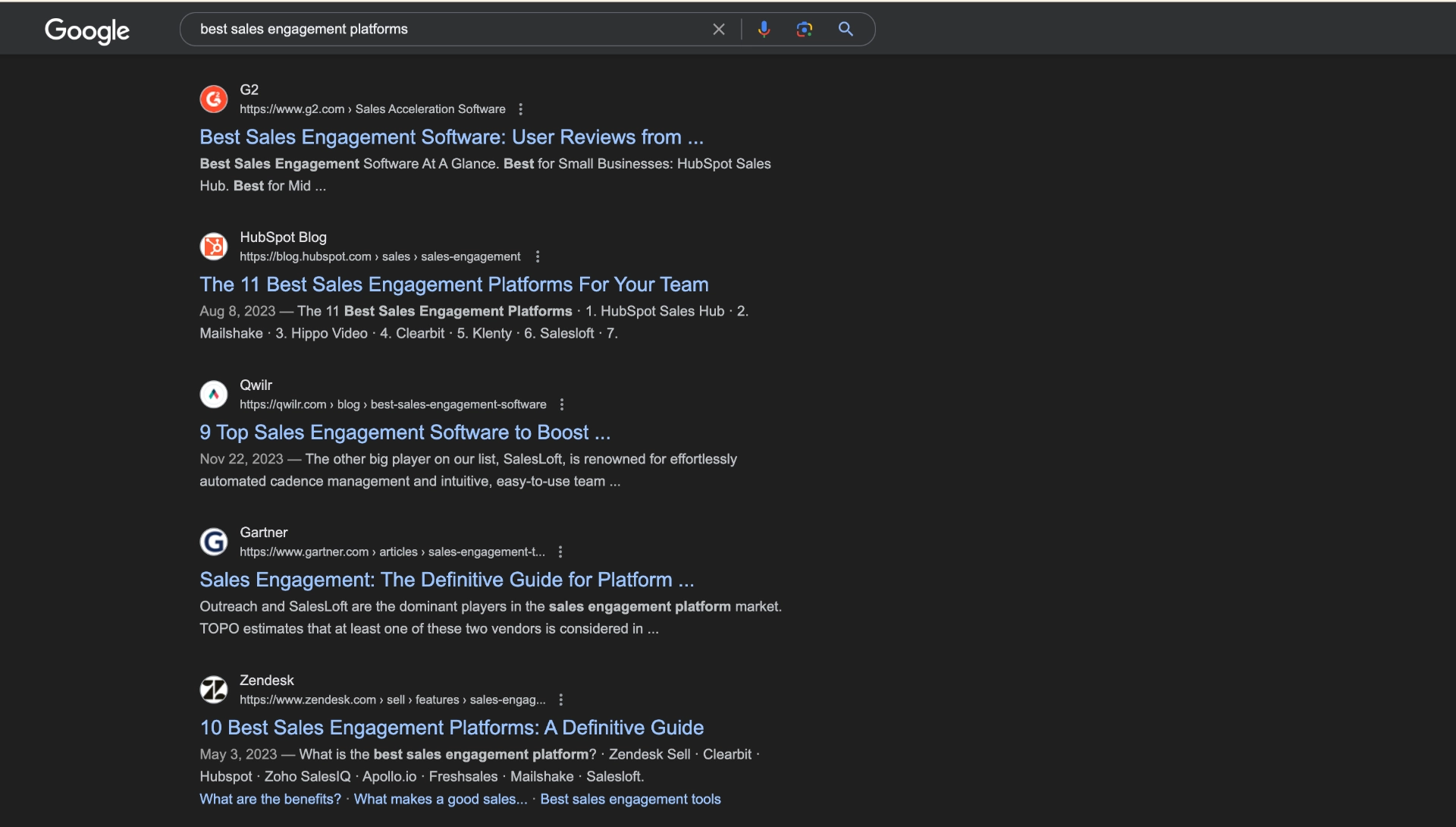Image resolution: width=1456 pixels, height=827 pixels.
Task: Click the Gartner site favicon
Action: [214, 542]
